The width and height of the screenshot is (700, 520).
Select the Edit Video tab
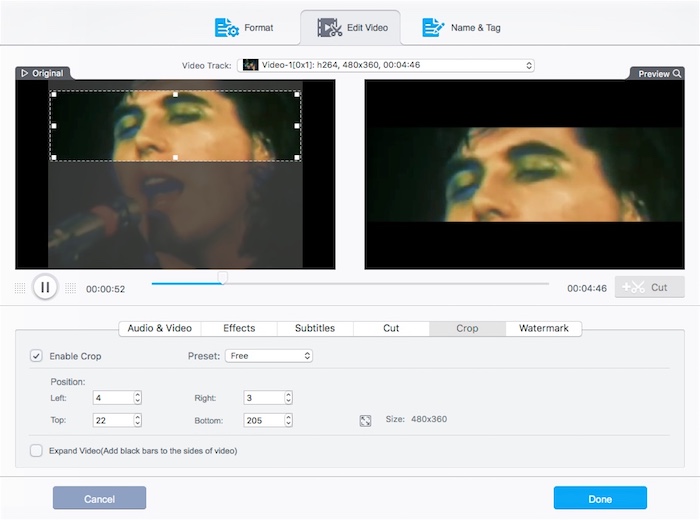pyautogui.click(x=351, y=28)
